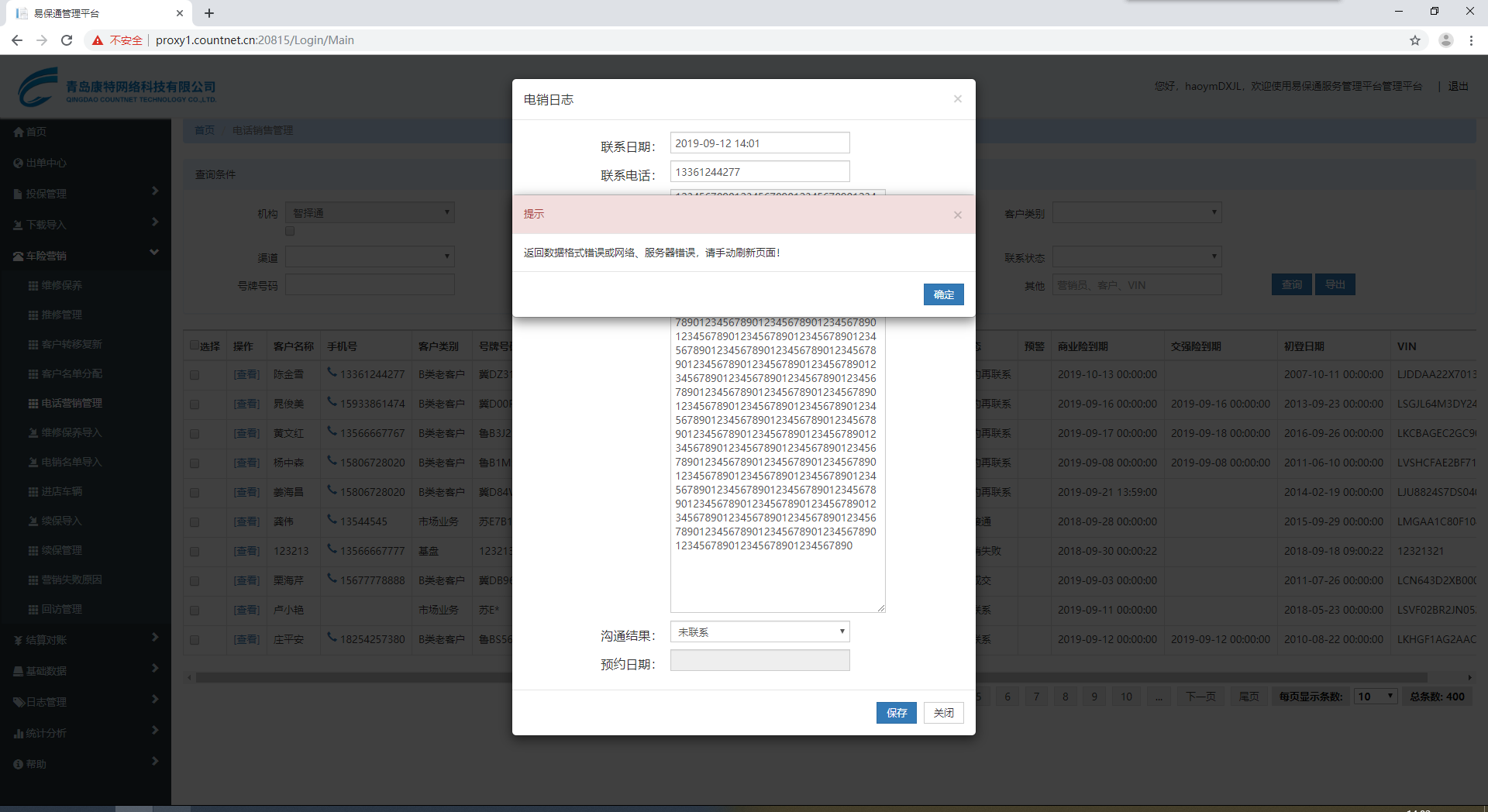
Task: Click the 日志管理 tag icon in sidebar
Action: tap(19, 702)
